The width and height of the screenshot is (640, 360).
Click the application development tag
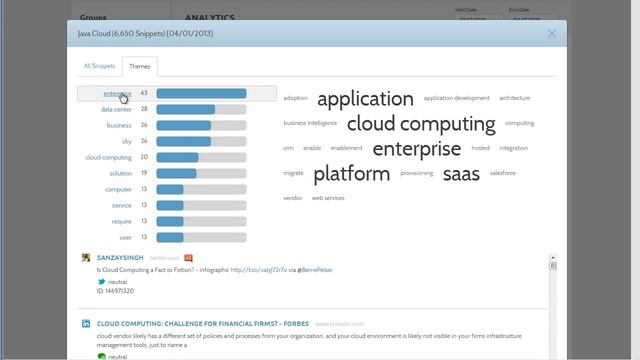(x=456, y=98)
